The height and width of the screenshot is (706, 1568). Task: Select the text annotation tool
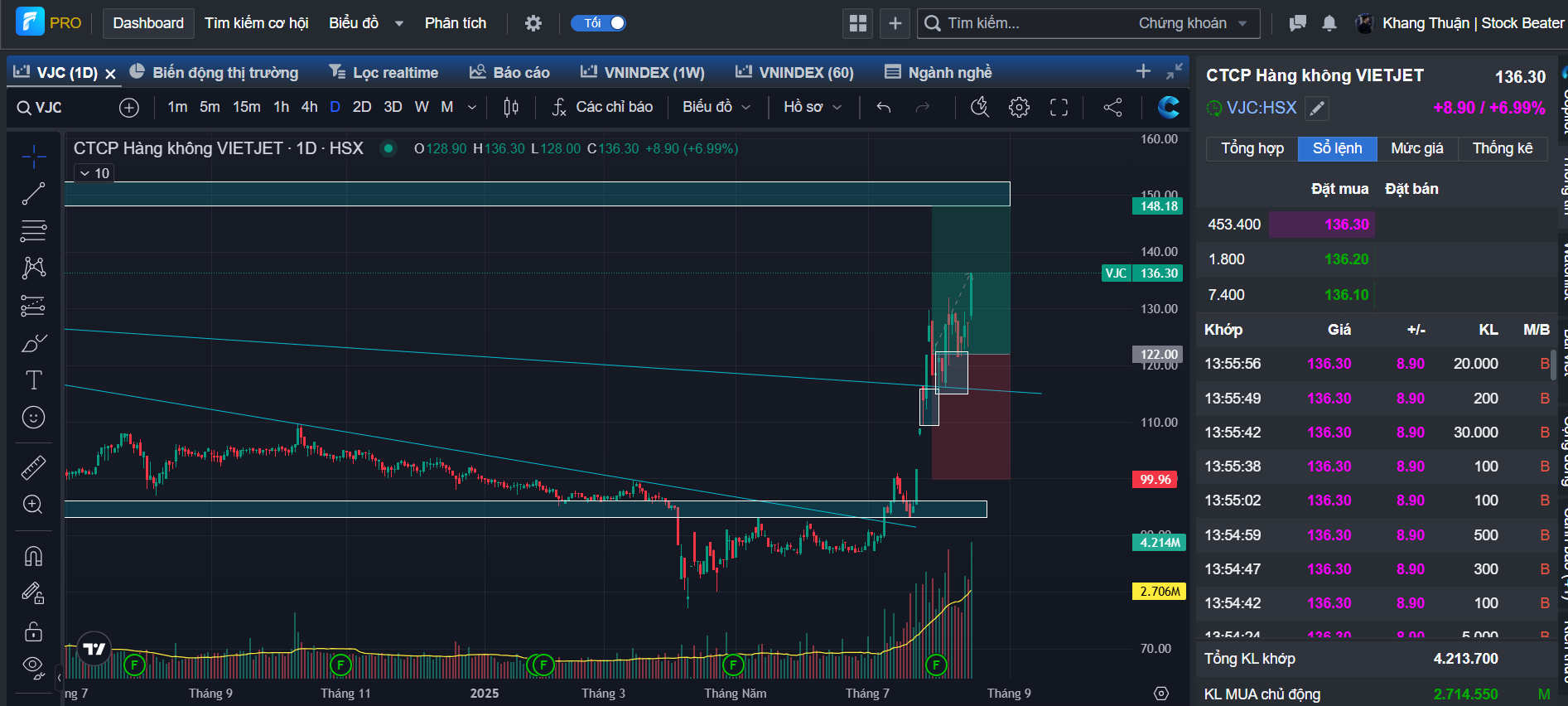click(x=34, y=380)
